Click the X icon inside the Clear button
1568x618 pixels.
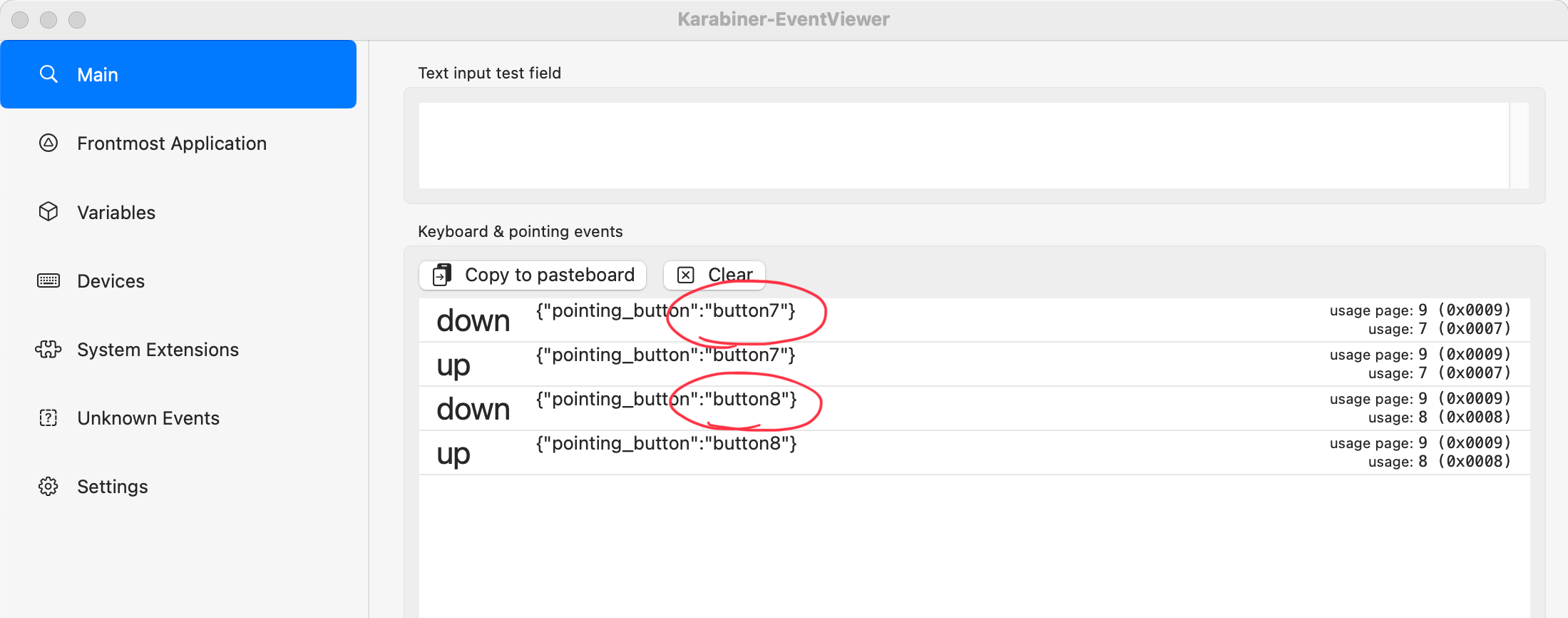coord(686,274)
